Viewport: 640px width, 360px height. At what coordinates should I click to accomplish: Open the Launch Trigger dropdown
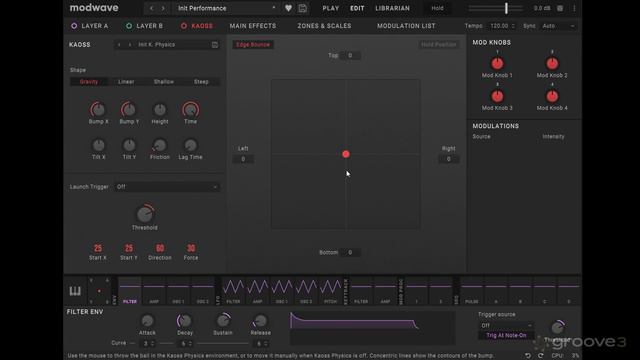(x=167, y=187)
